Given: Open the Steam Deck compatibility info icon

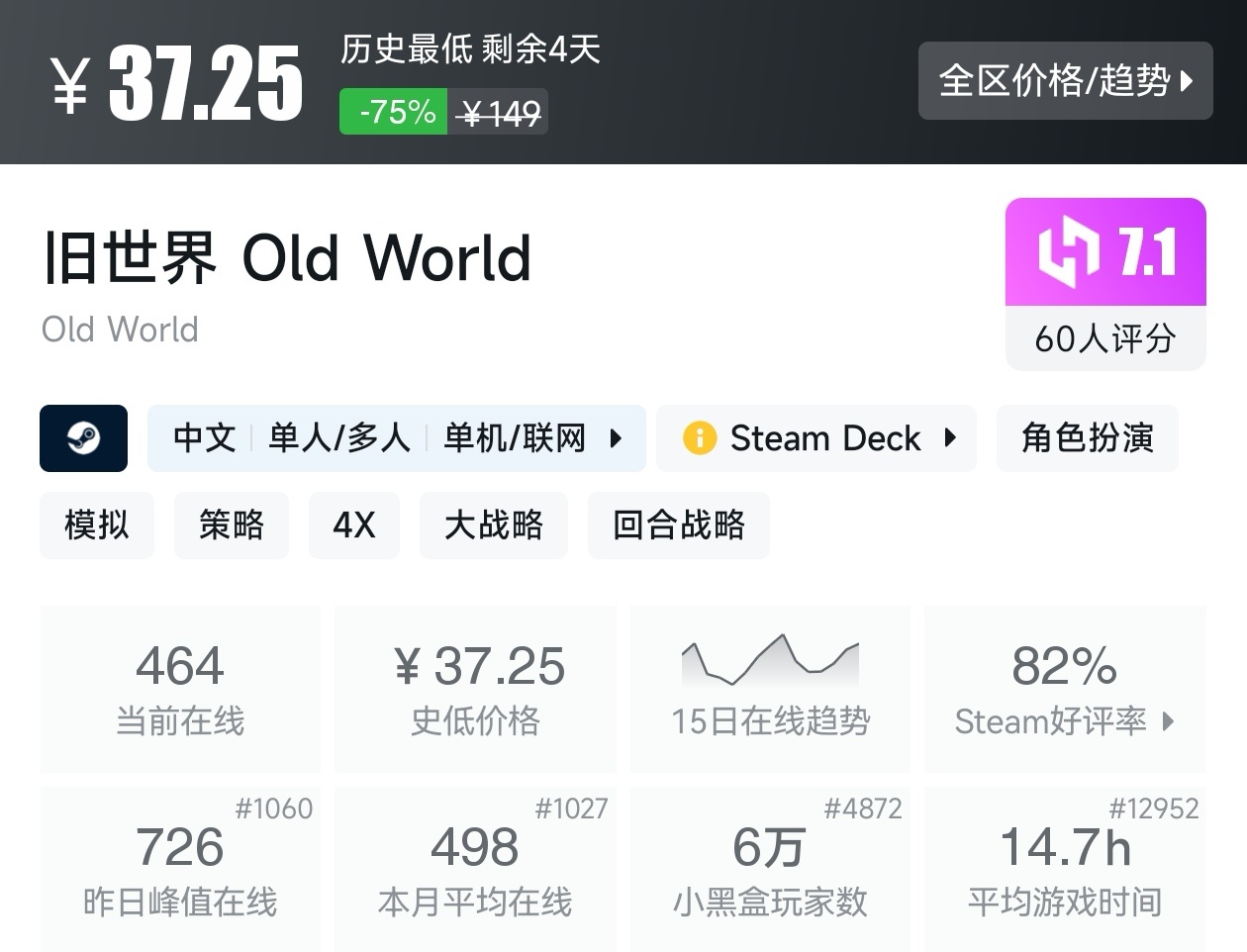Looking at the screenshot, I should point(700,438).
